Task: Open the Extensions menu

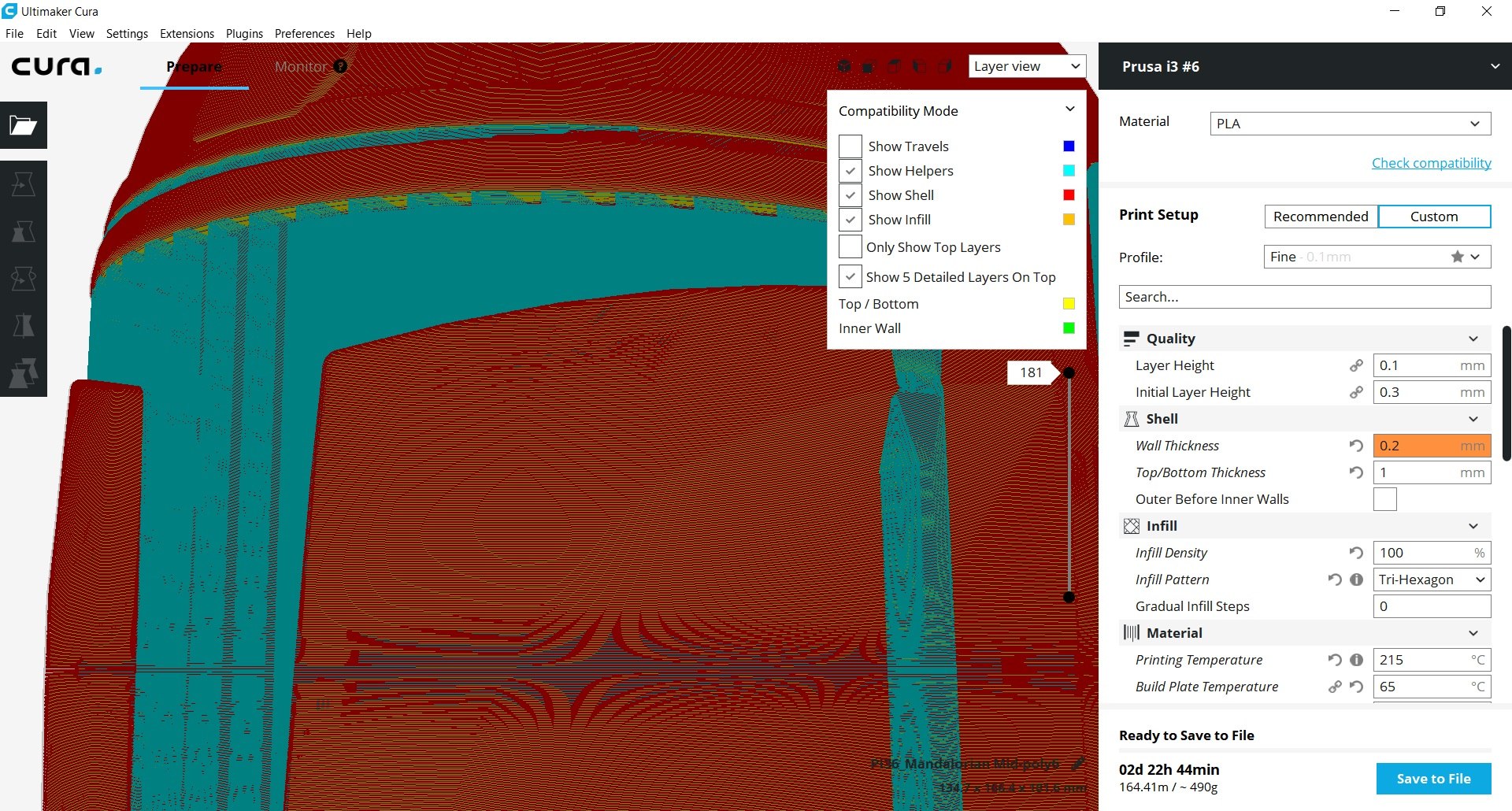Action: [187, 34]
